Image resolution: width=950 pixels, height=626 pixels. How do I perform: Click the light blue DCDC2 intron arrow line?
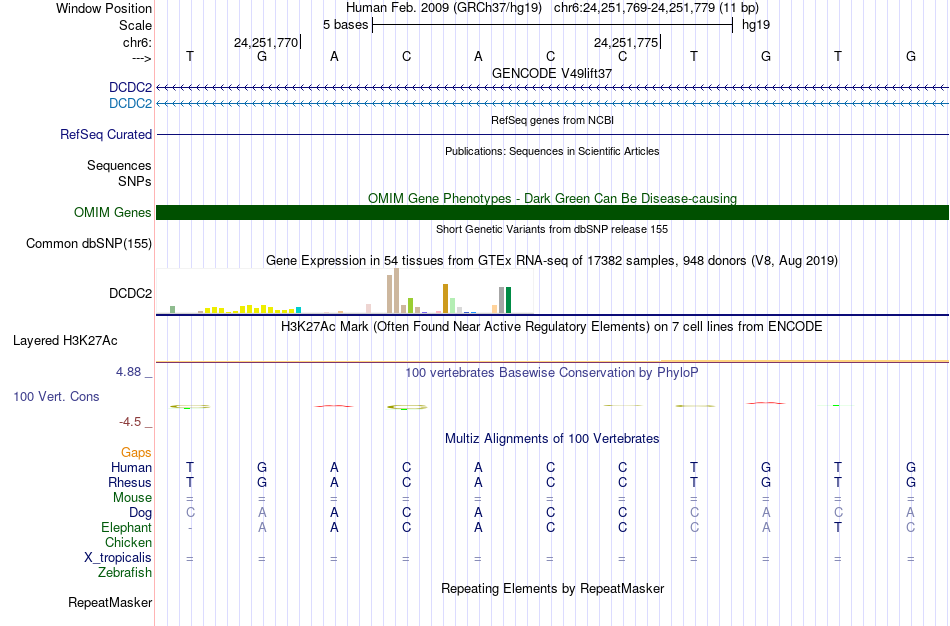(x=553, y=104)
